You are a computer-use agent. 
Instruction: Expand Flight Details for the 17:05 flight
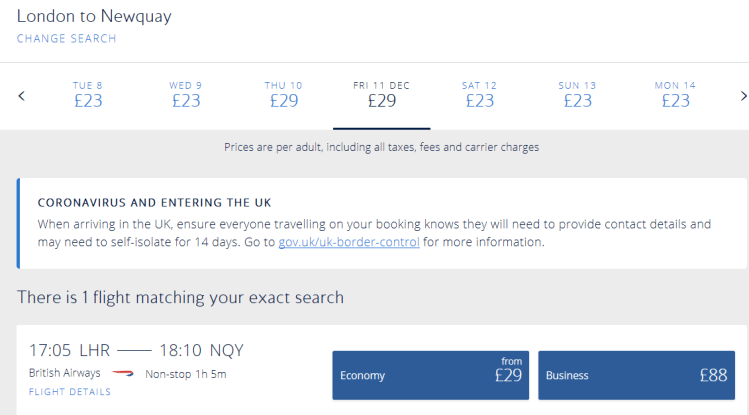(x=70, y=392)
